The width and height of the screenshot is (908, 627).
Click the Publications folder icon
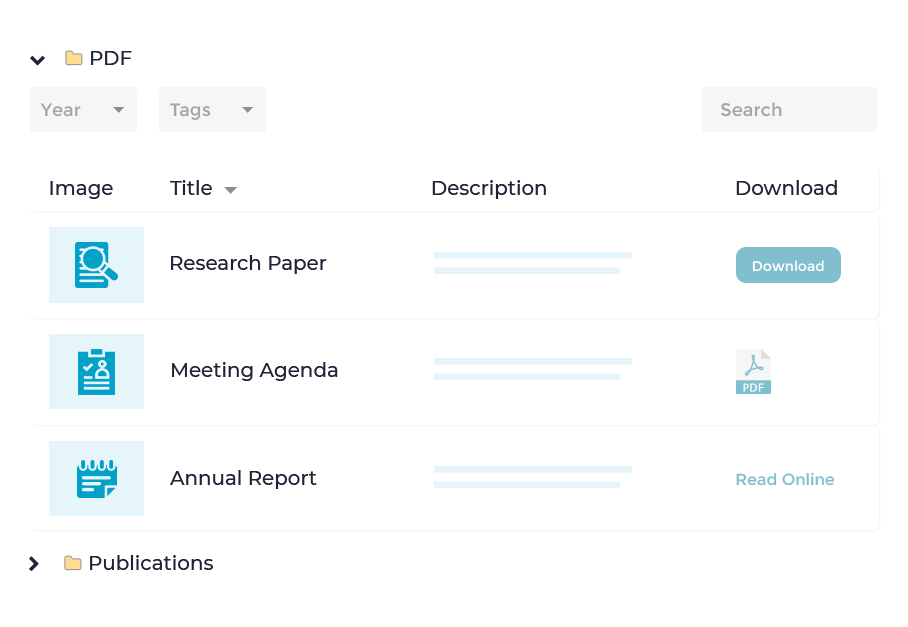[73, 563]
